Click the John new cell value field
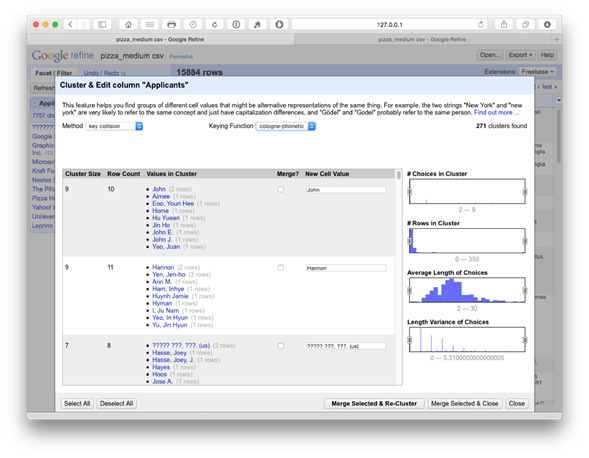This screenshot has height=458, width=589. pyautogui.click(x=346, y=190)
